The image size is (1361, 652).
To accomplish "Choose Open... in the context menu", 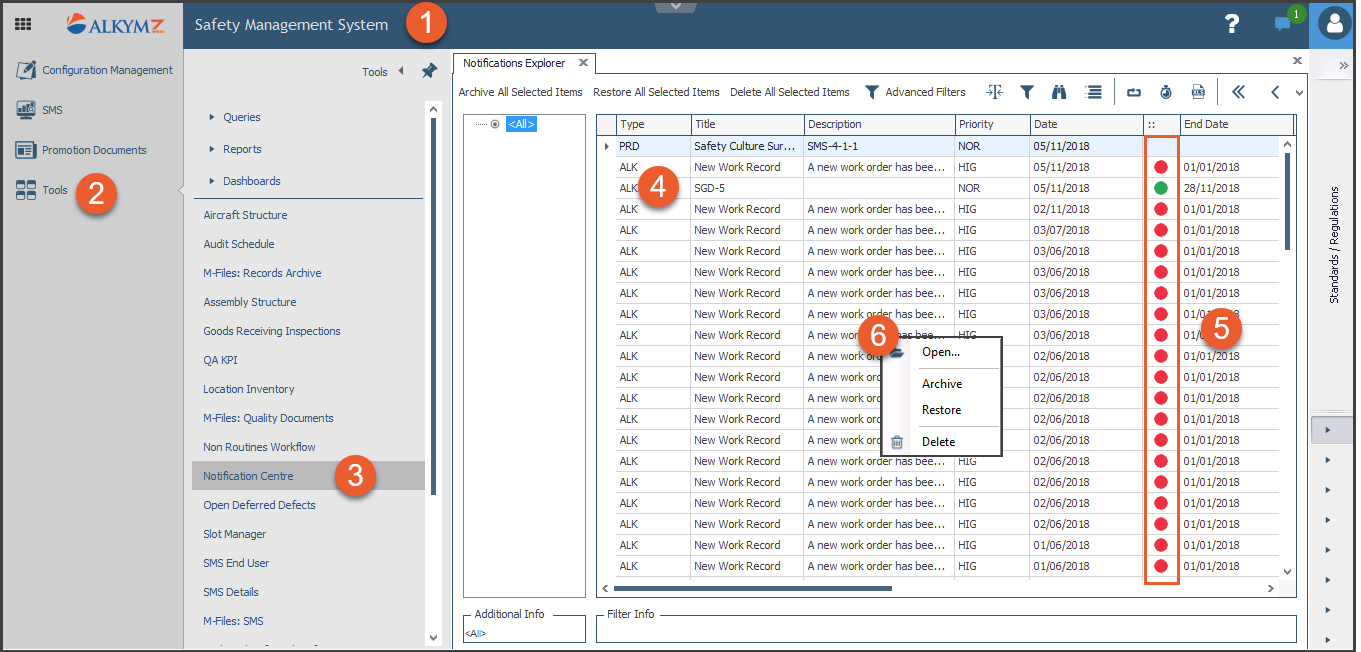I will 941,352.
